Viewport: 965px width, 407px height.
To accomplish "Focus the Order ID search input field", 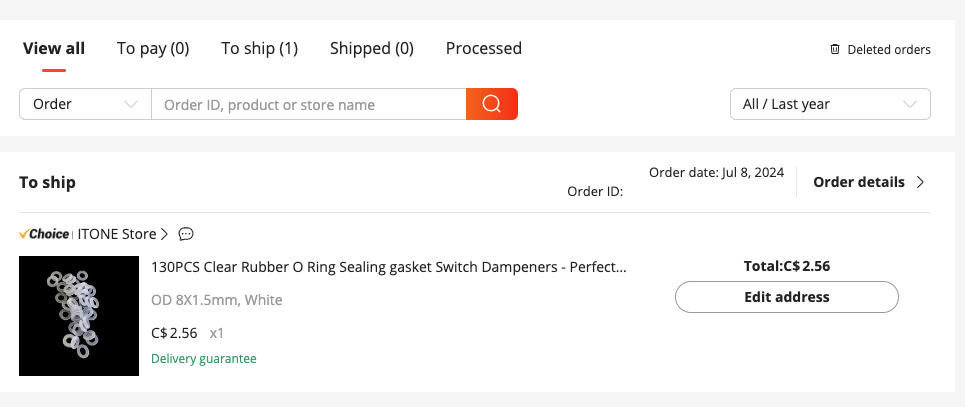I will tap(308, 104).
